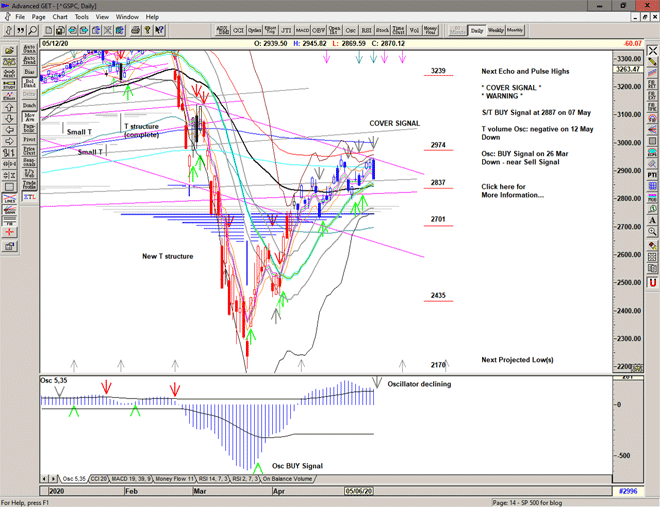660x507 pixels.
Task: Switch chart to Weekly timeframe
Action: [x=496, y=31]
